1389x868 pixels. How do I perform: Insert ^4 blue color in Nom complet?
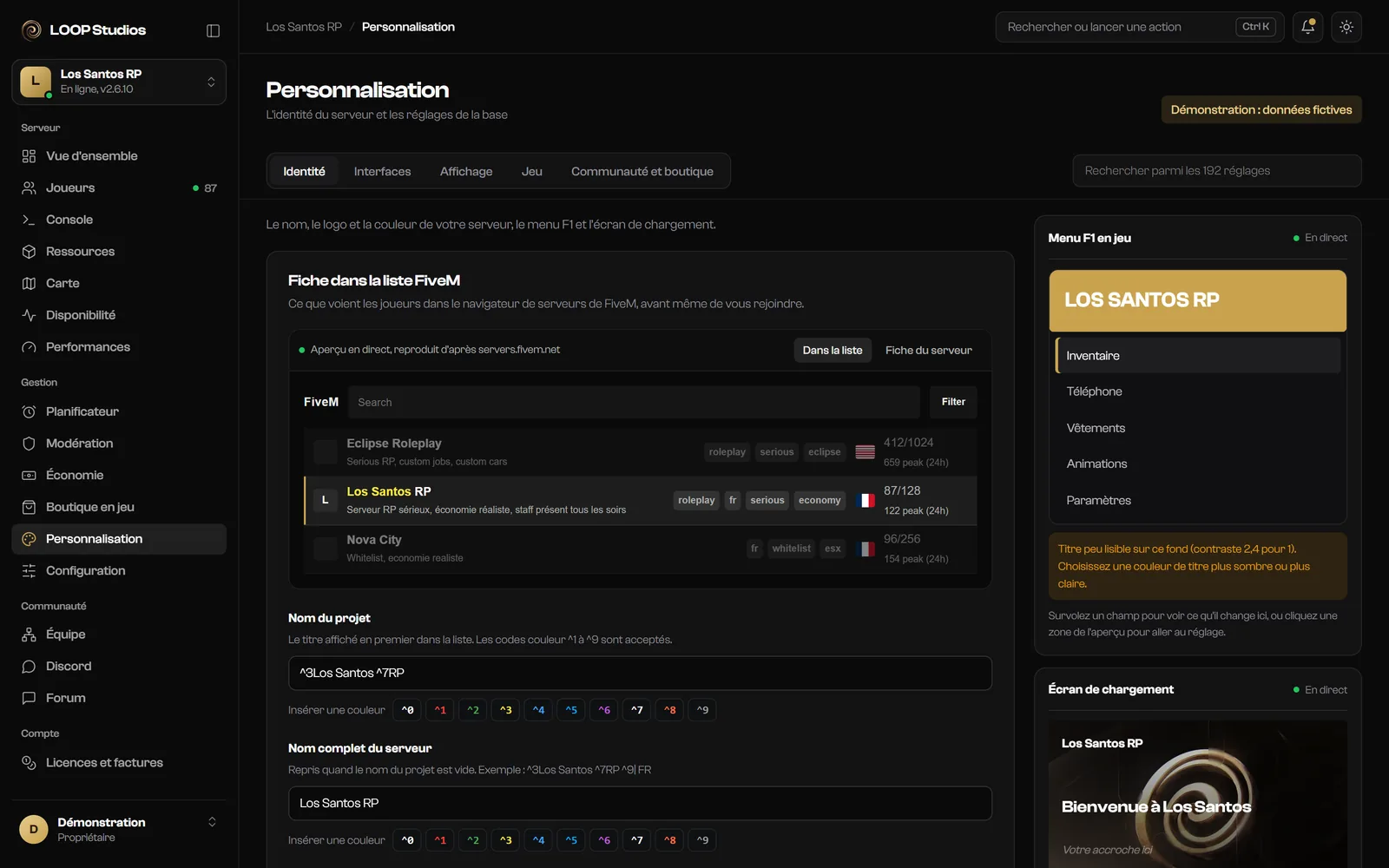(x=538, y=840)
